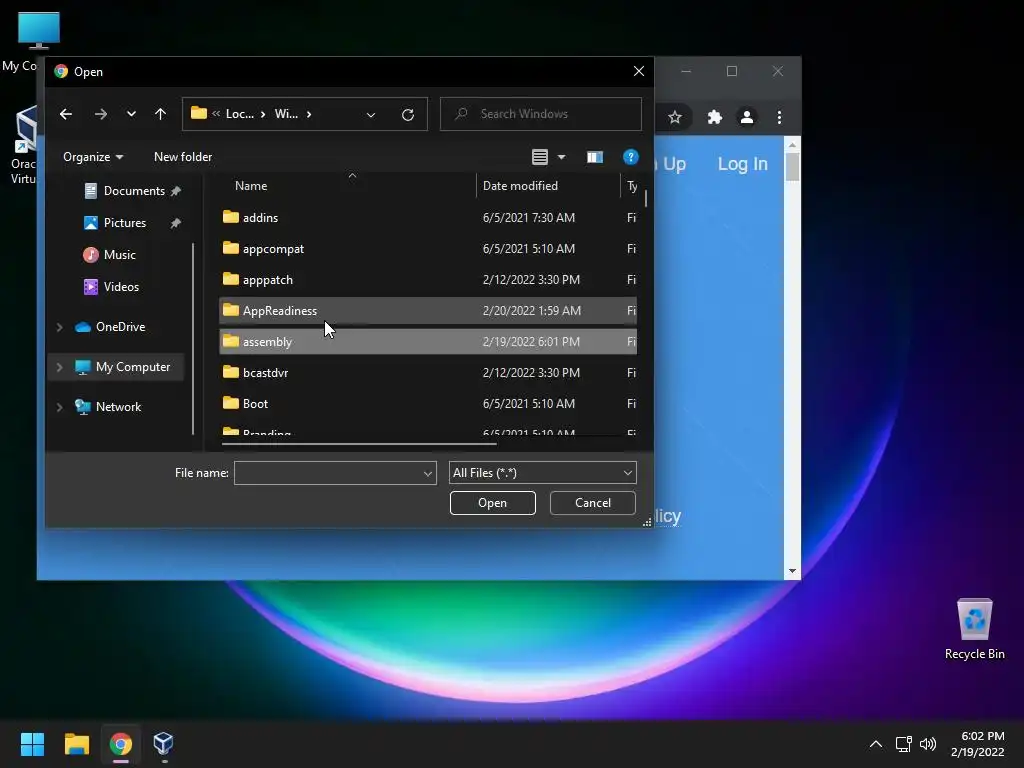Select the AppReadiness folder

point(428,311)
